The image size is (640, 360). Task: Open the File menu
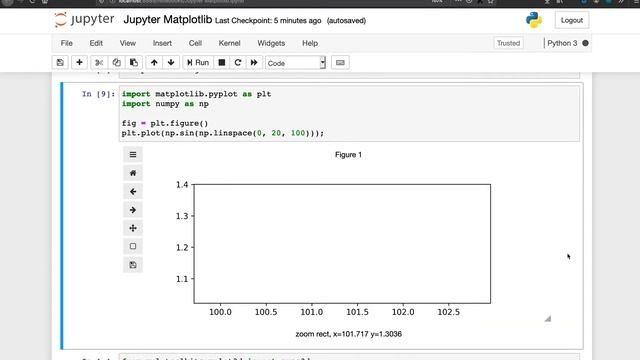(x=67, y=43)
